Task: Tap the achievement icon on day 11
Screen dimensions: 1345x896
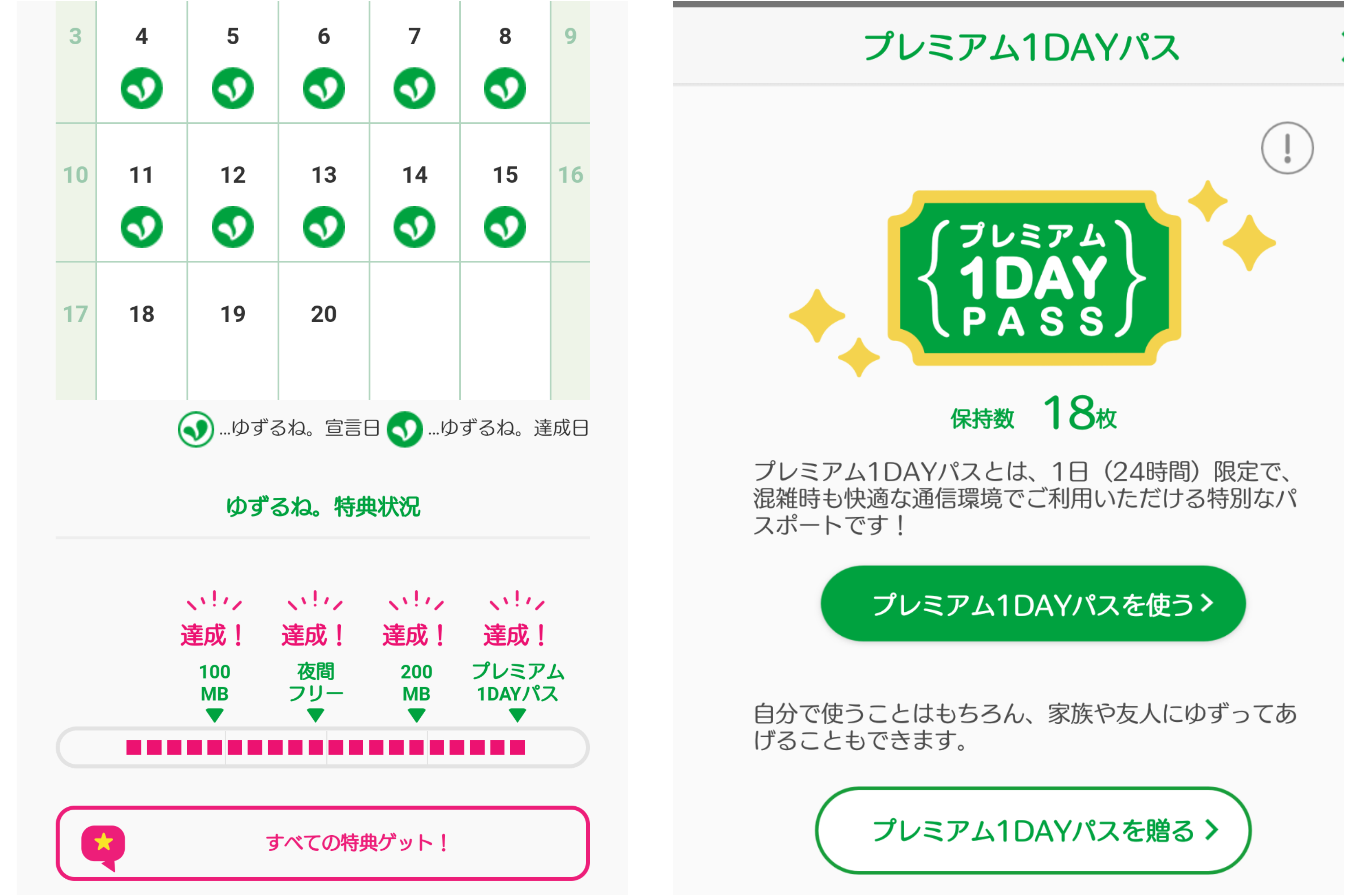Action: 142,227
